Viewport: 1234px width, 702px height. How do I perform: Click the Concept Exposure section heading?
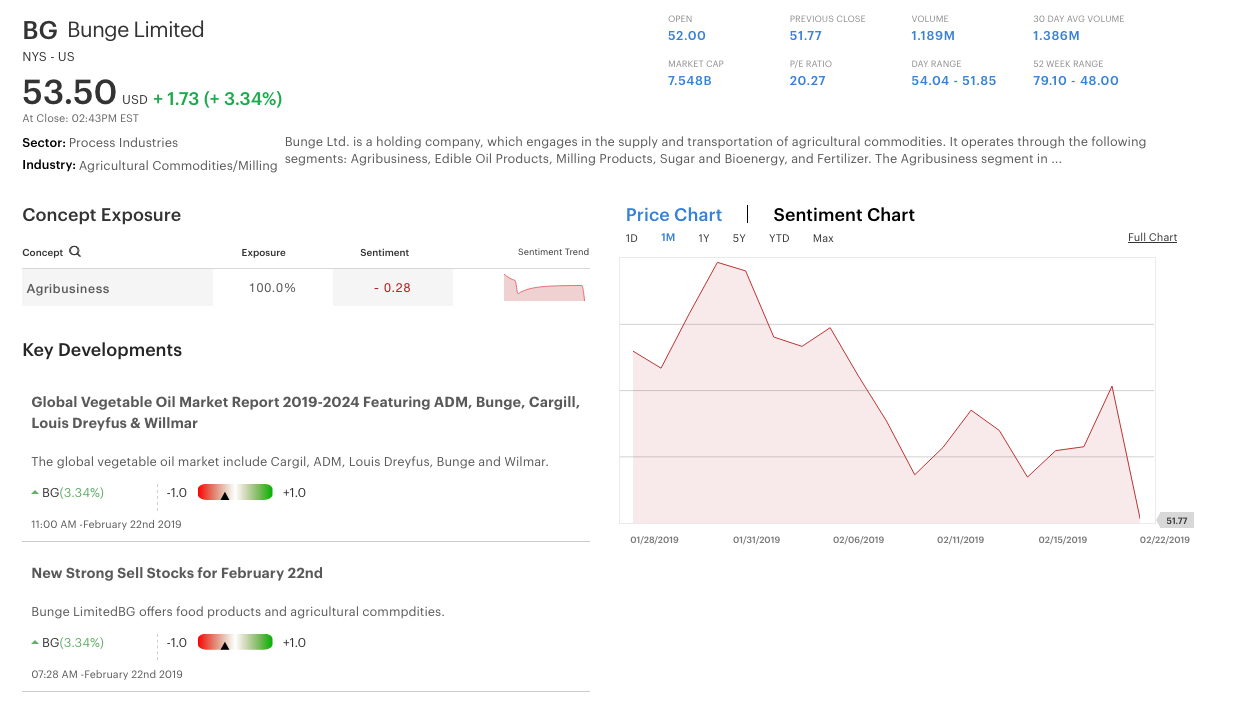[102, 215]
